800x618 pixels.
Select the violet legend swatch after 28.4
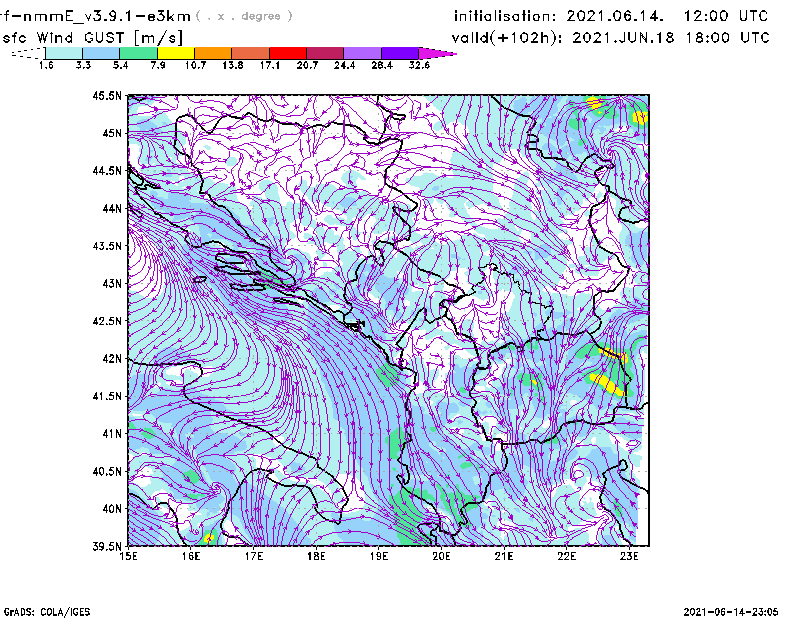pyautogui.click(x=399, y=53)
